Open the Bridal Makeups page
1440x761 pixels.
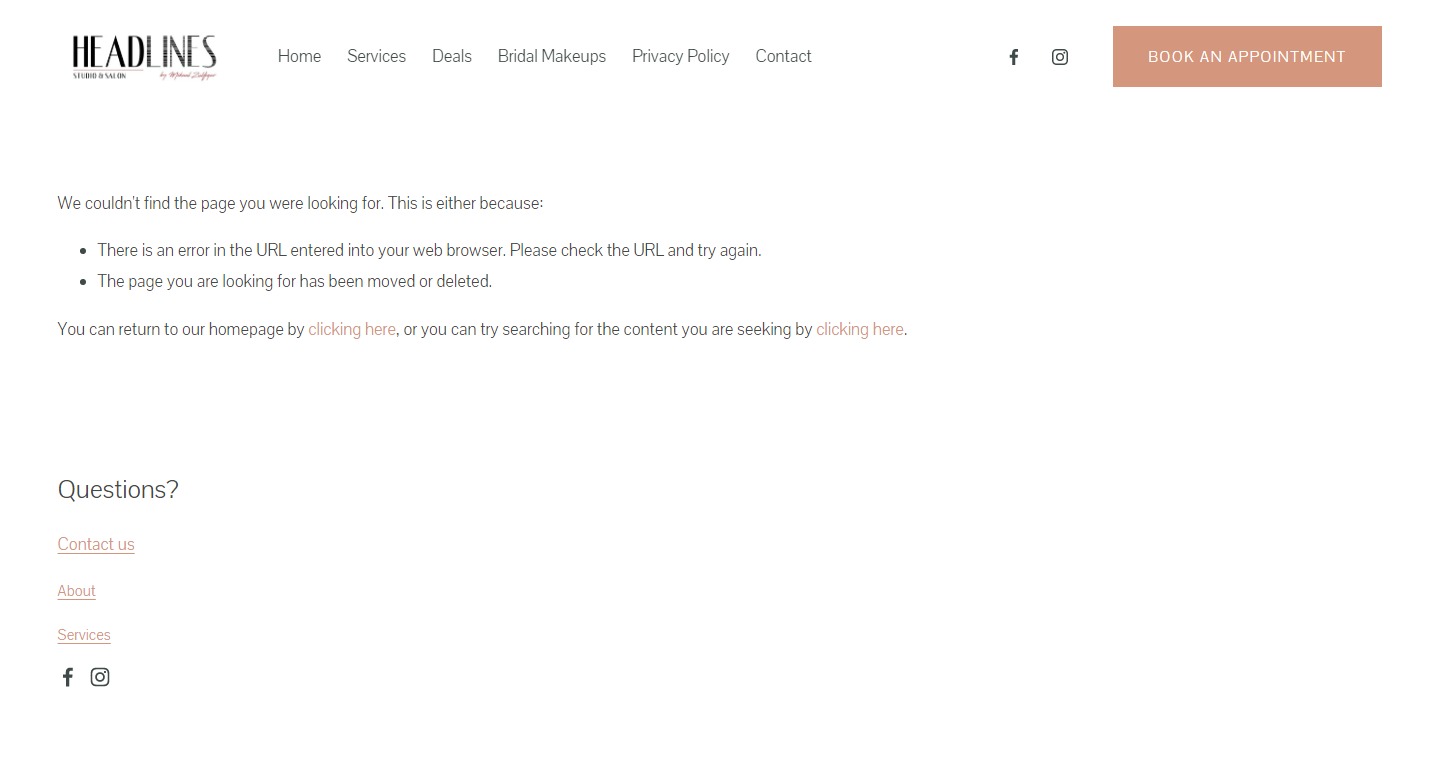click(x=551, y=57)
